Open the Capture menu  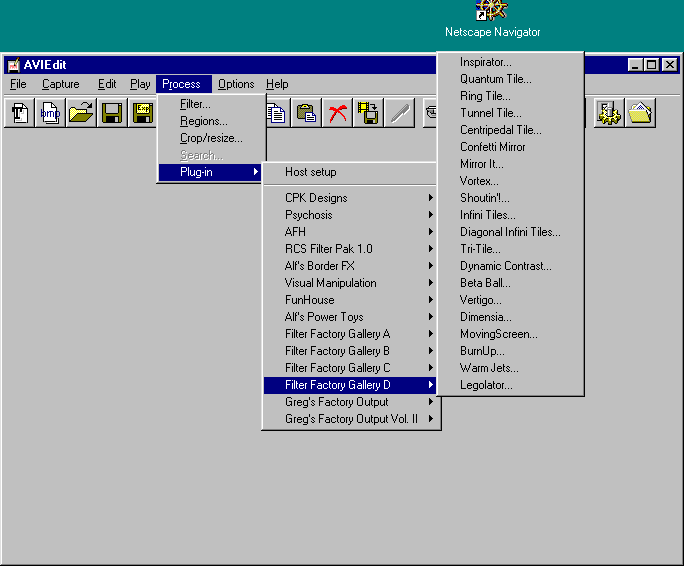(61, 84)
